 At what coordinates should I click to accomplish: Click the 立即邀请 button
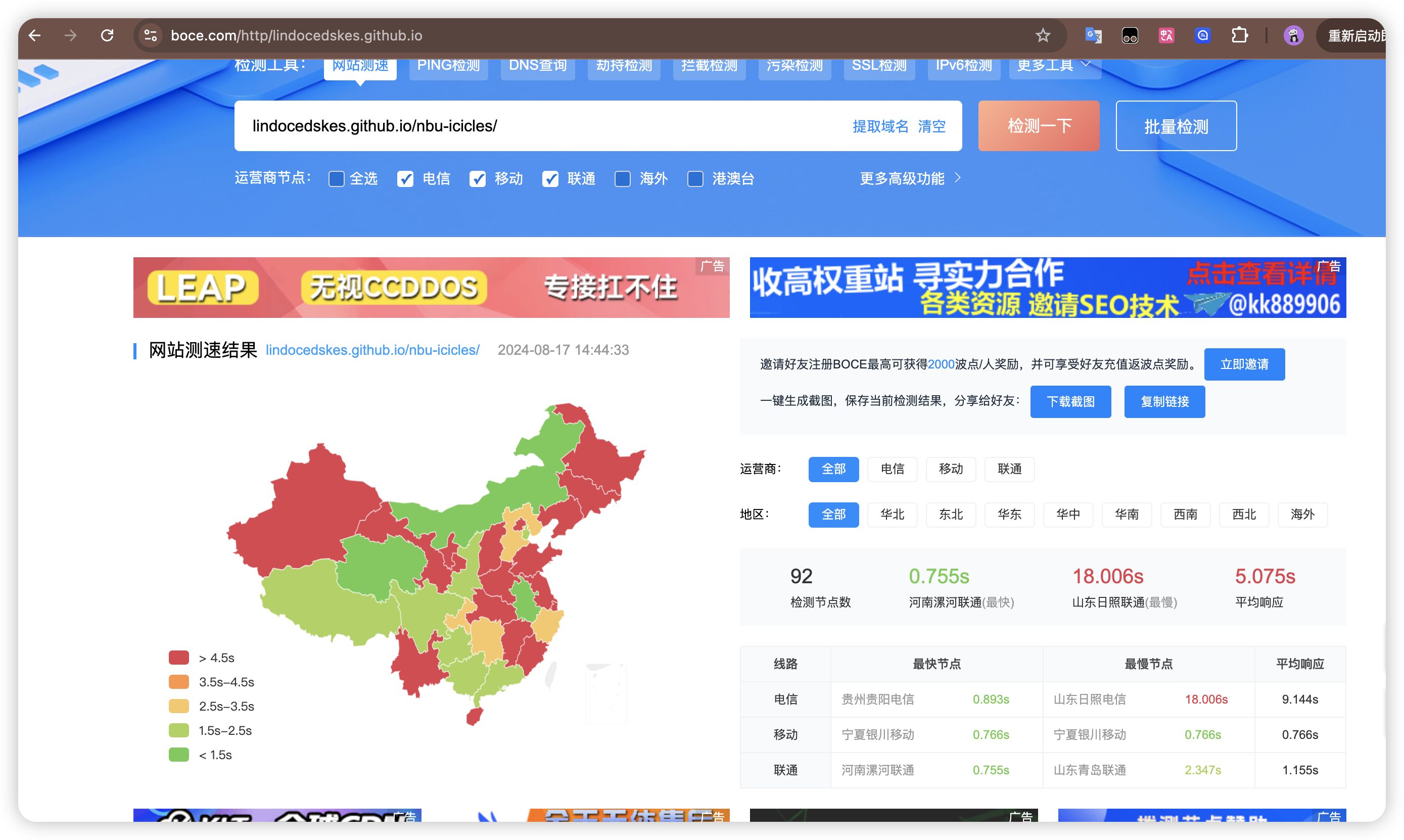[x=1244, y=364]
